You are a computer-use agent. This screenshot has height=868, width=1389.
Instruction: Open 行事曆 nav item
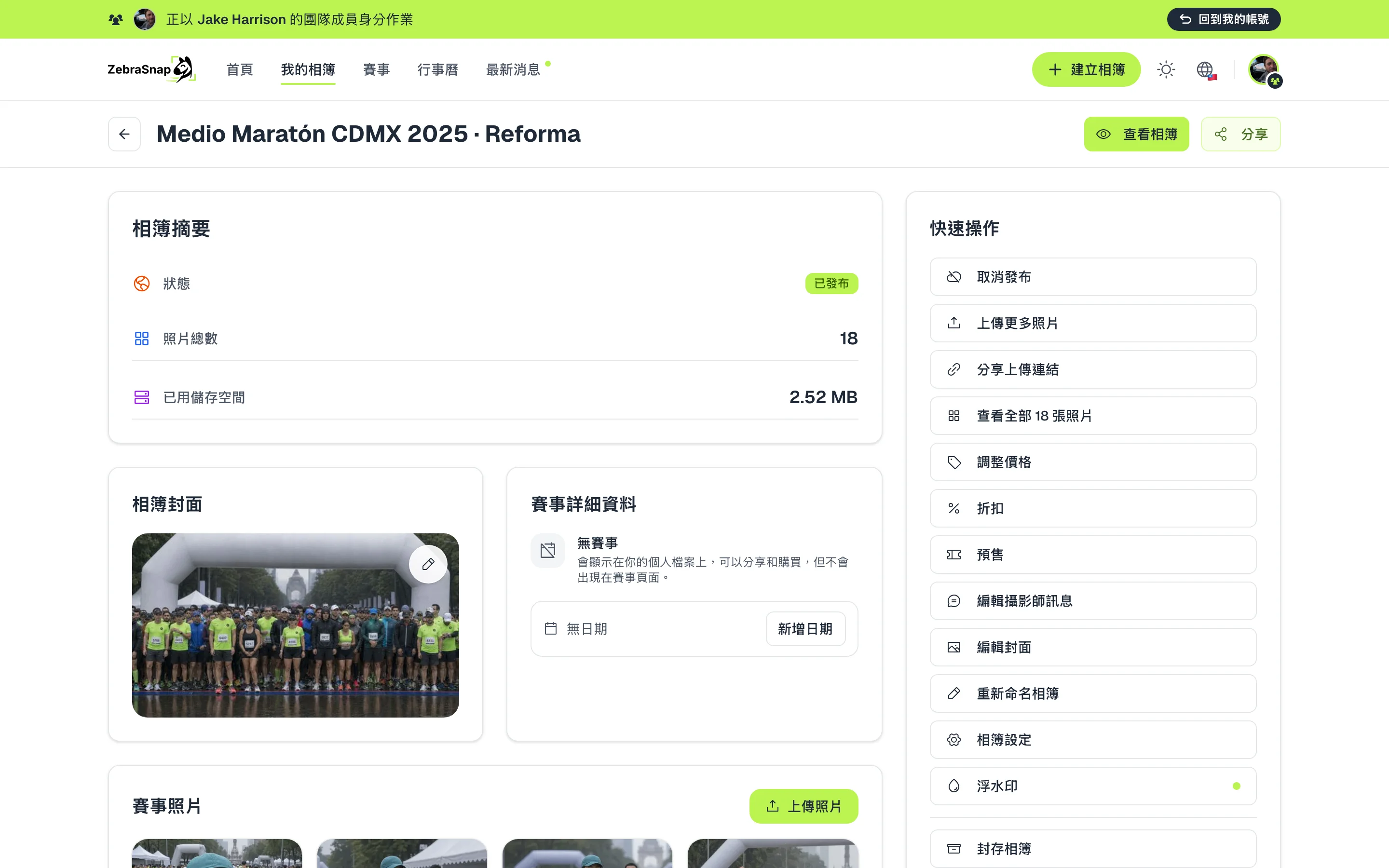438,69
